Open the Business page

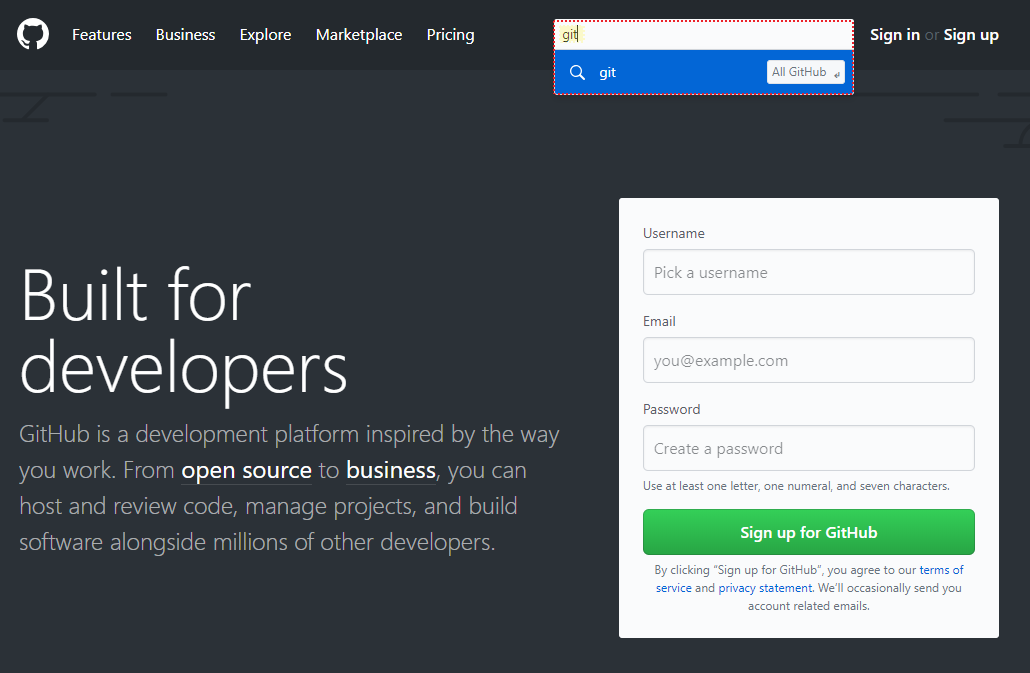point(185,35)
